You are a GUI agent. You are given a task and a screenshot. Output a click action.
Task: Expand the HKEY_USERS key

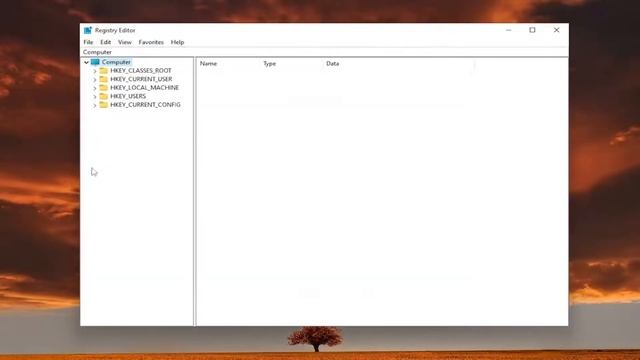95,97
